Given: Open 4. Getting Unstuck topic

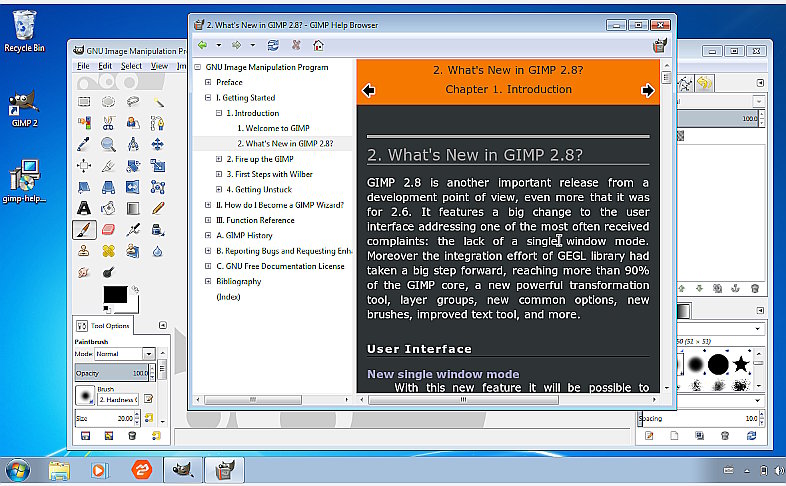Looking at the screenshot, I should click(x=259, y=189).
